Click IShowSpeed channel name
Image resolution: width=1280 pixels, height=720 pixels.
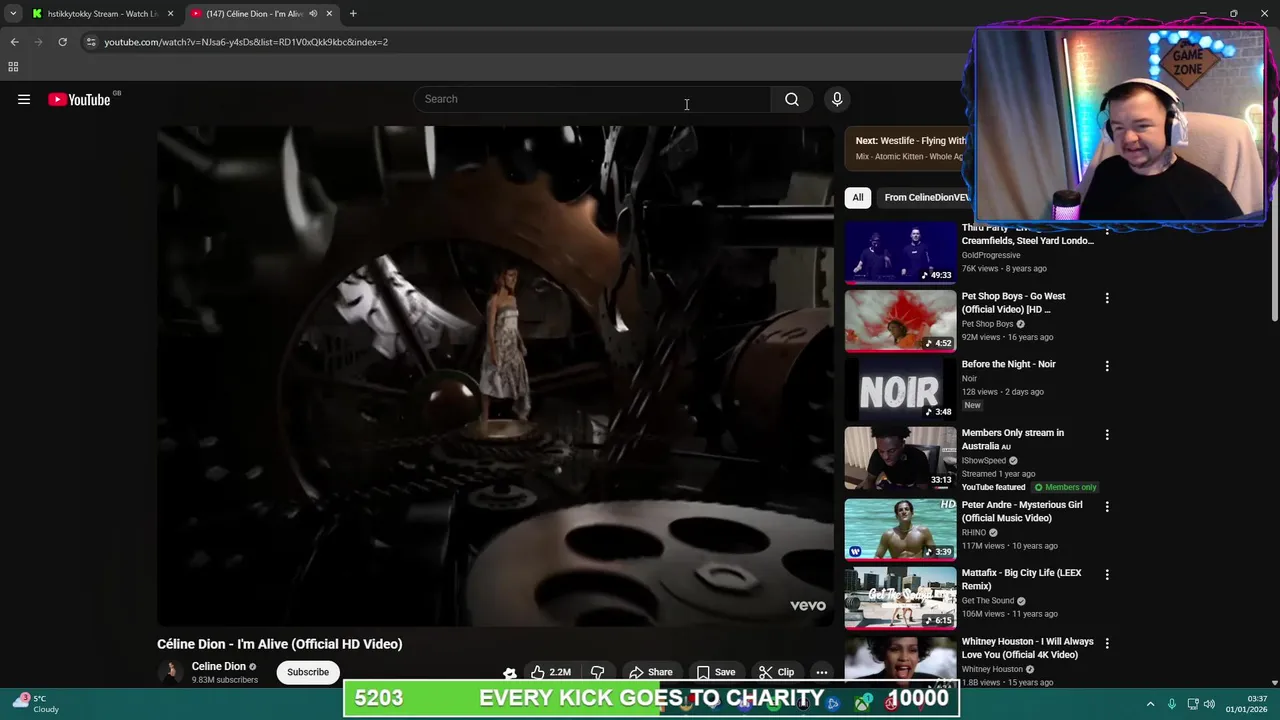coord(984,461)
